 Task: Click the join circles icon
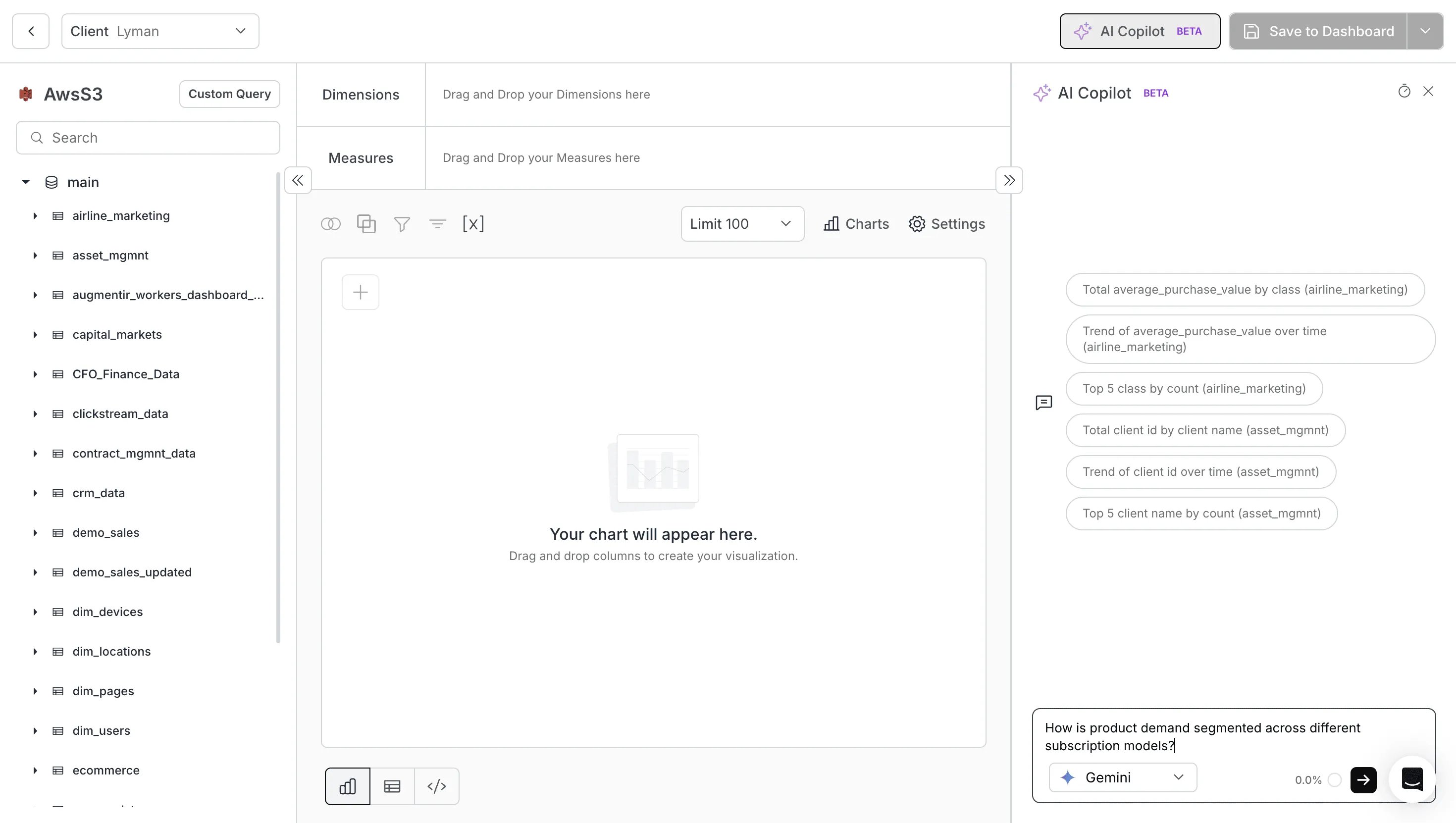click(x=331, y=224)
